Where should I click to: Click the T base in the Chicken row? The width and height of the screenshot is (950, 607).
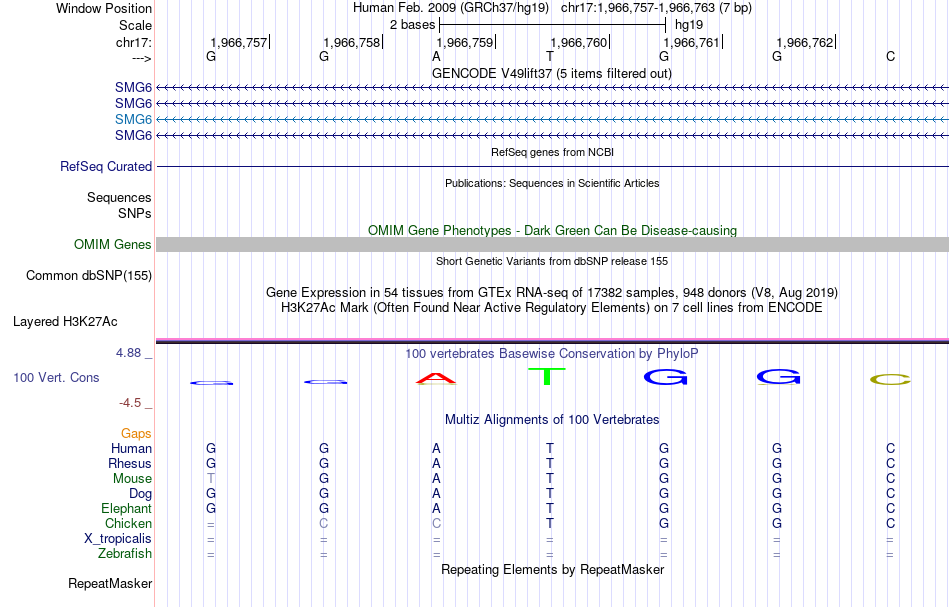click(x=550, y=523)
